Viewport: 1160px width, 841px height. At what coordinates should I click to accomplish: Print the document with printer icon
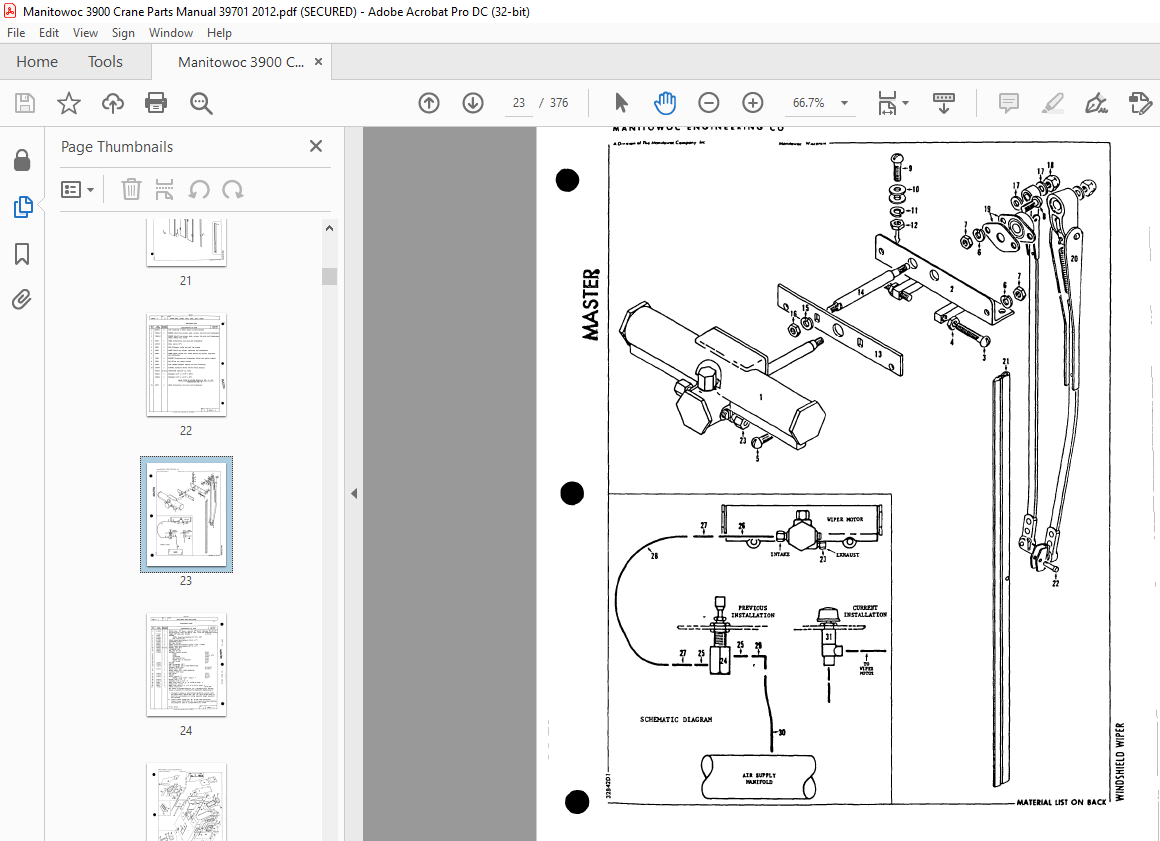click(x=156, y=103)
